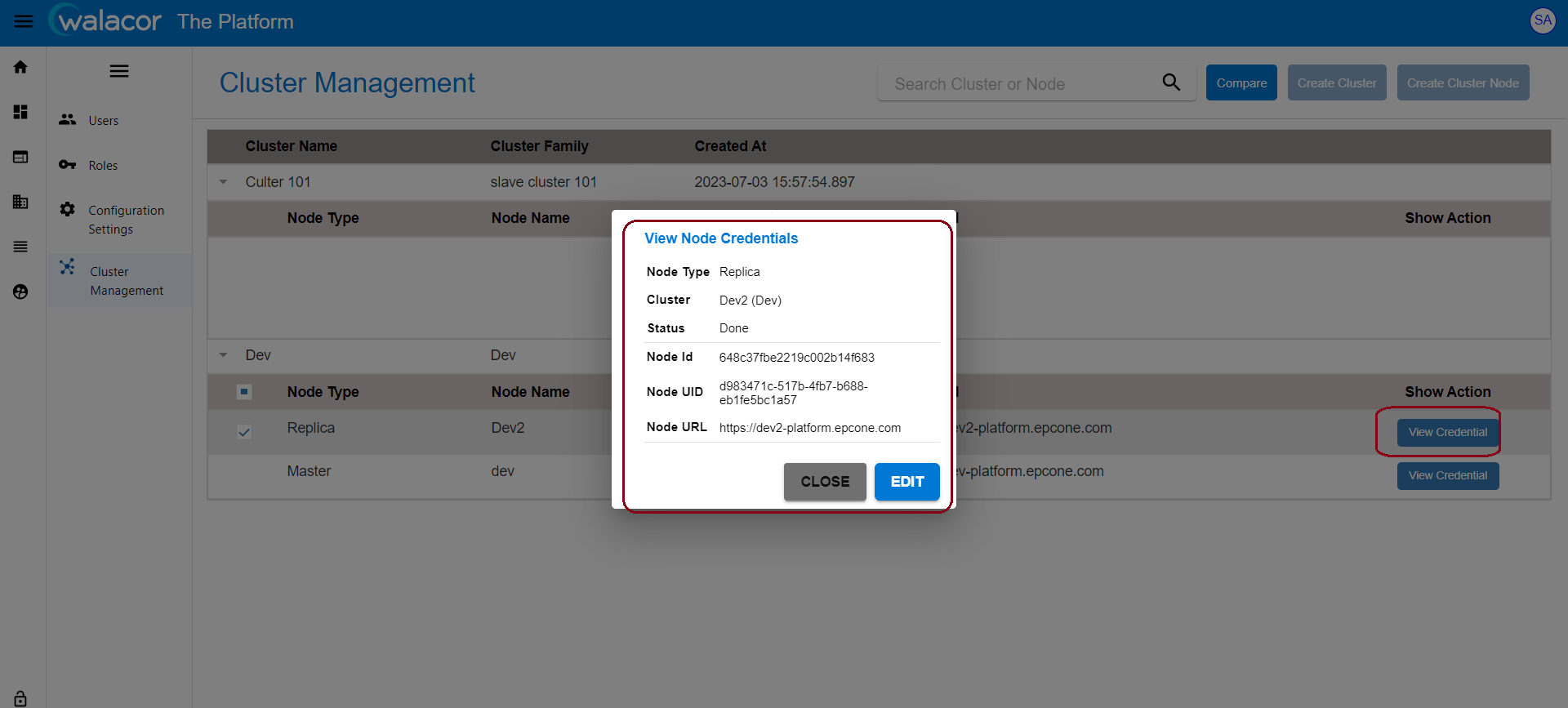Click EDIT in View Node Credentials

pyautogui.click(x=906, y=482)
